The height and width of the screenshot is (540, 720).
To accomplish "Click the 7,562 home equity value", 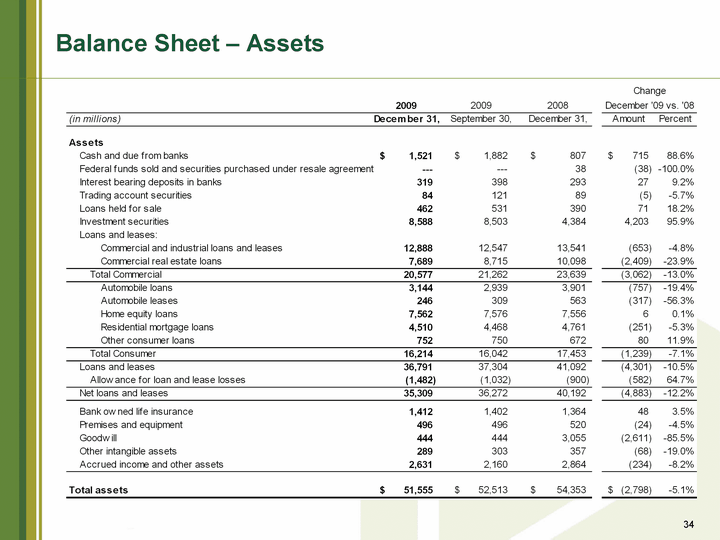I will [x=421, y=315].
